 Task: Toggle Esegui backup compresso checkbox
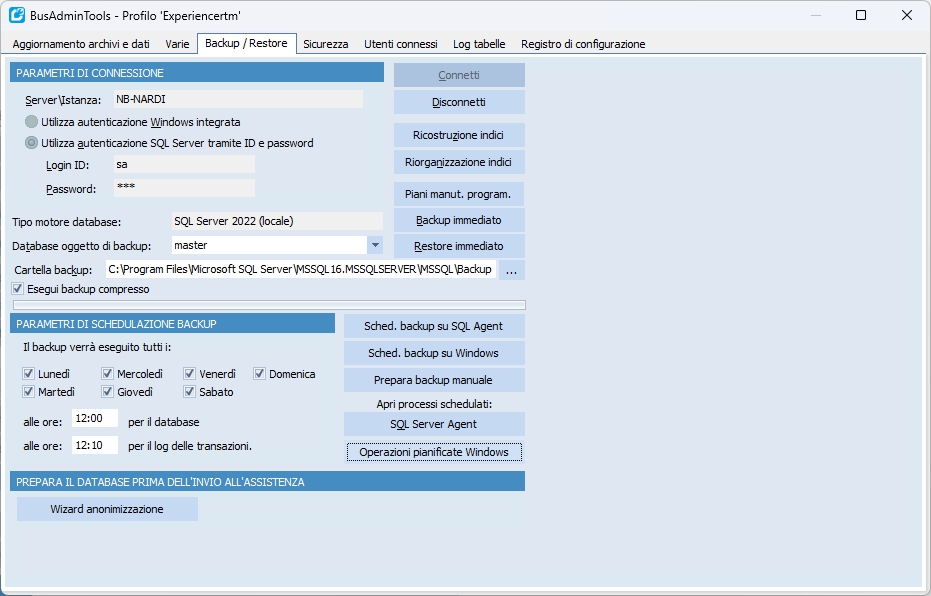(x=17, y=289)
